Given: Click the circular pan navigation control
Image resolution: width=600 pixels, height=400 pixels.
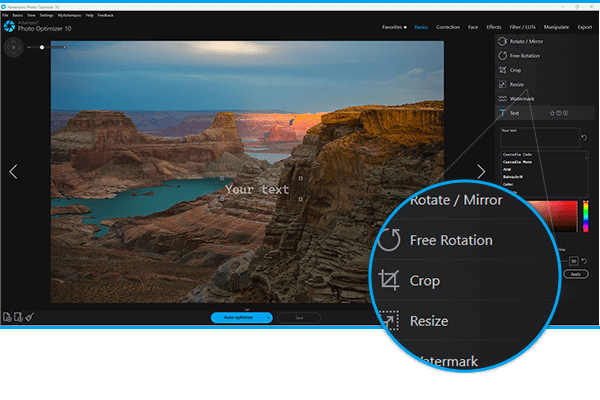Looking at the screenshot, I should click(14, 47).
